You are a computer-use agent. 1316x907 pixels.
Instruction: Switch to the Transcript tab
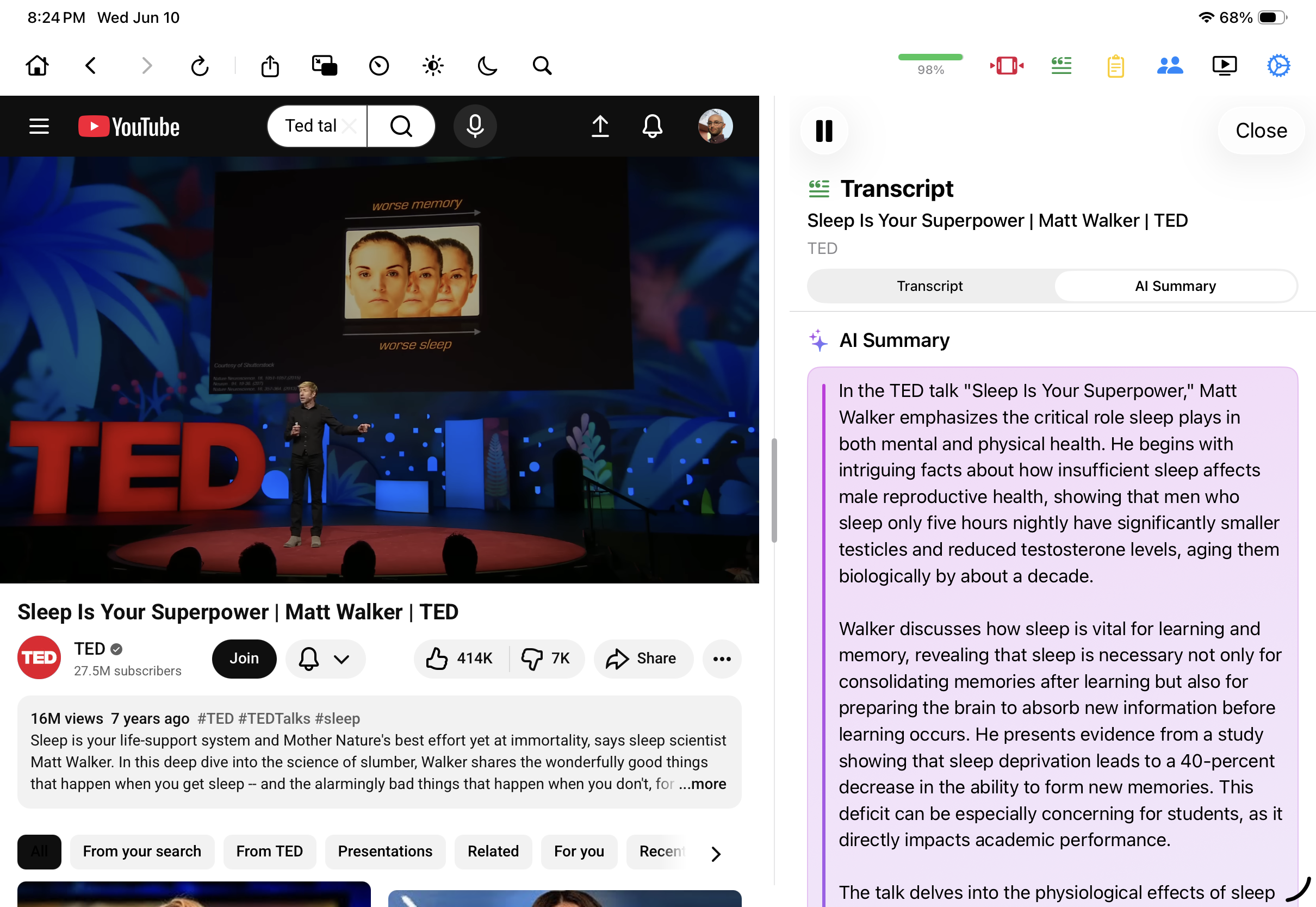click(929, 286)
